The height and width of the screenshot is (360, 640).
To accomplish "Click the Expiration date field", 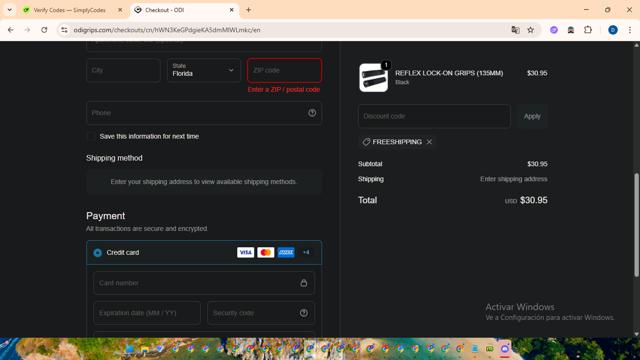I will (x=147, y=313).
